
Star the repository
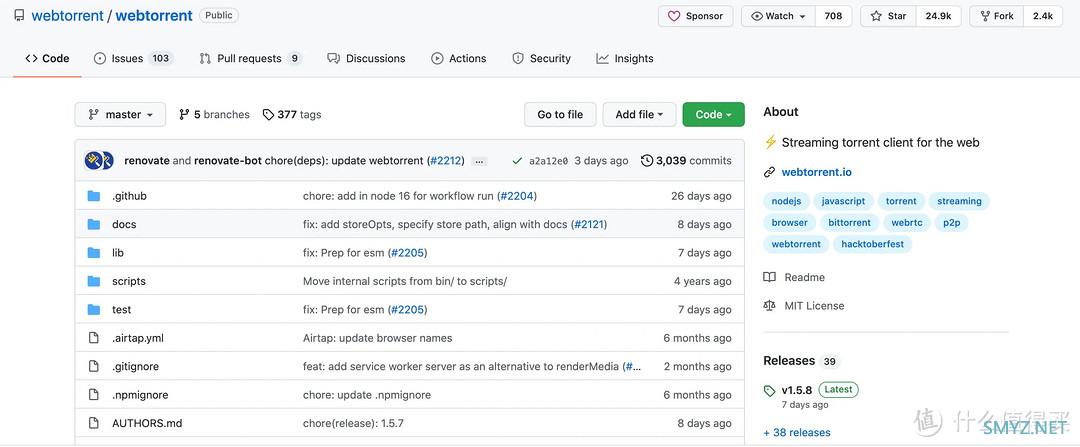point(888,16)
